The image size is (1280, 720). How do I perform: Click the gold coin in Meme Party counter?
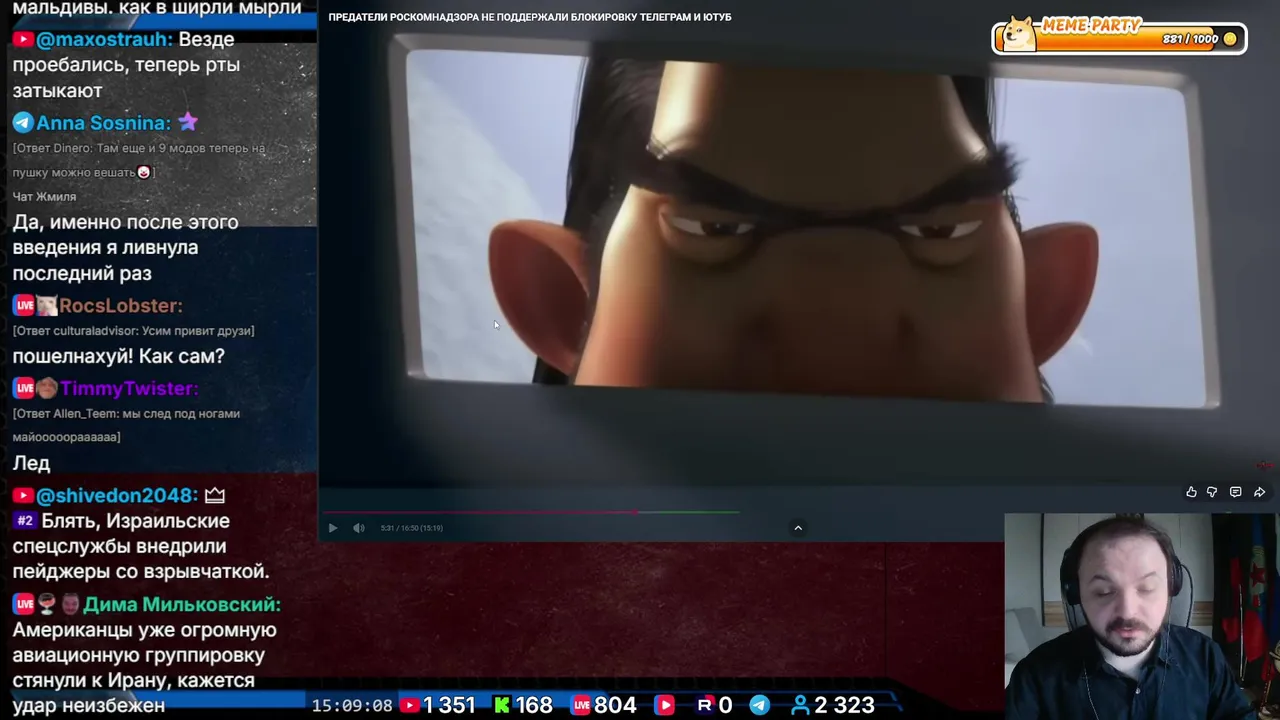pos(1230,39)
